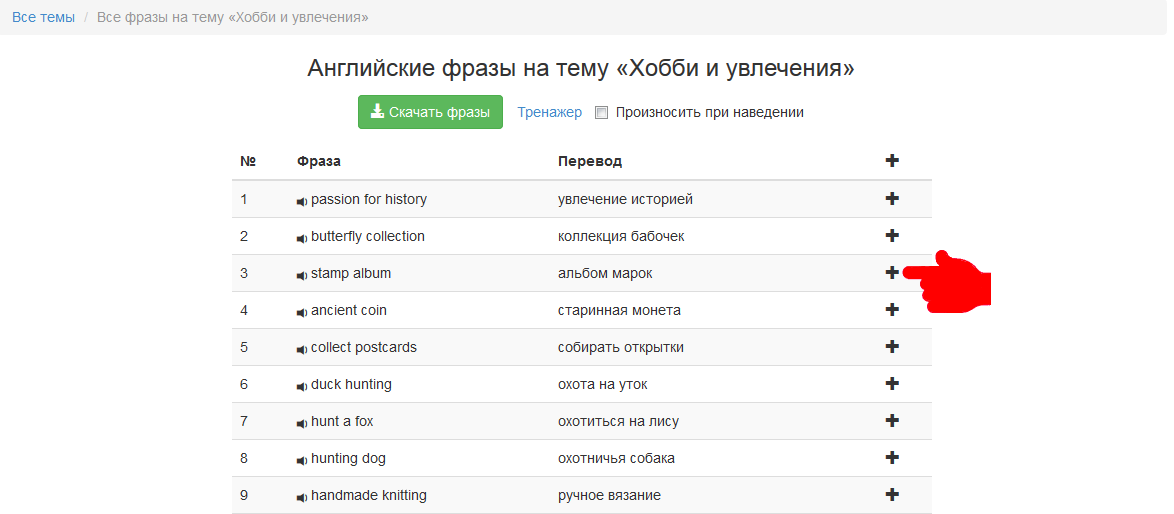Screen dimensions: 1174x514
Task: Add 'hunt a fox' with its plus icon
Action: pyautogui.click(x=892, y=420)
